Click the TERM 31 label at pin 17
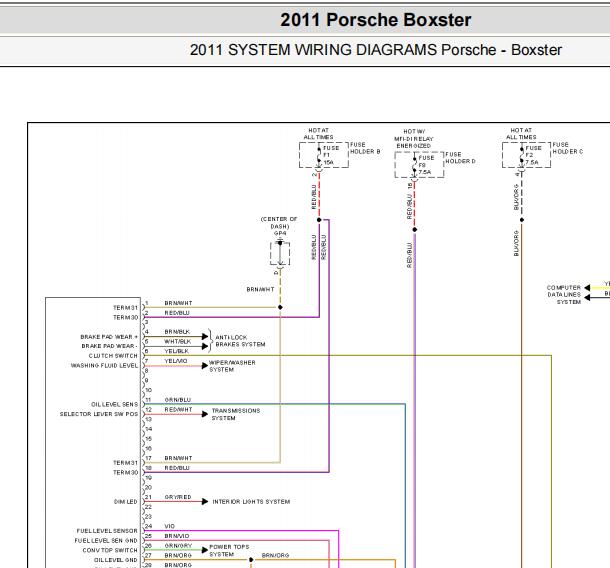Screen dimensions: 610x568 click(x=125, y=463)
